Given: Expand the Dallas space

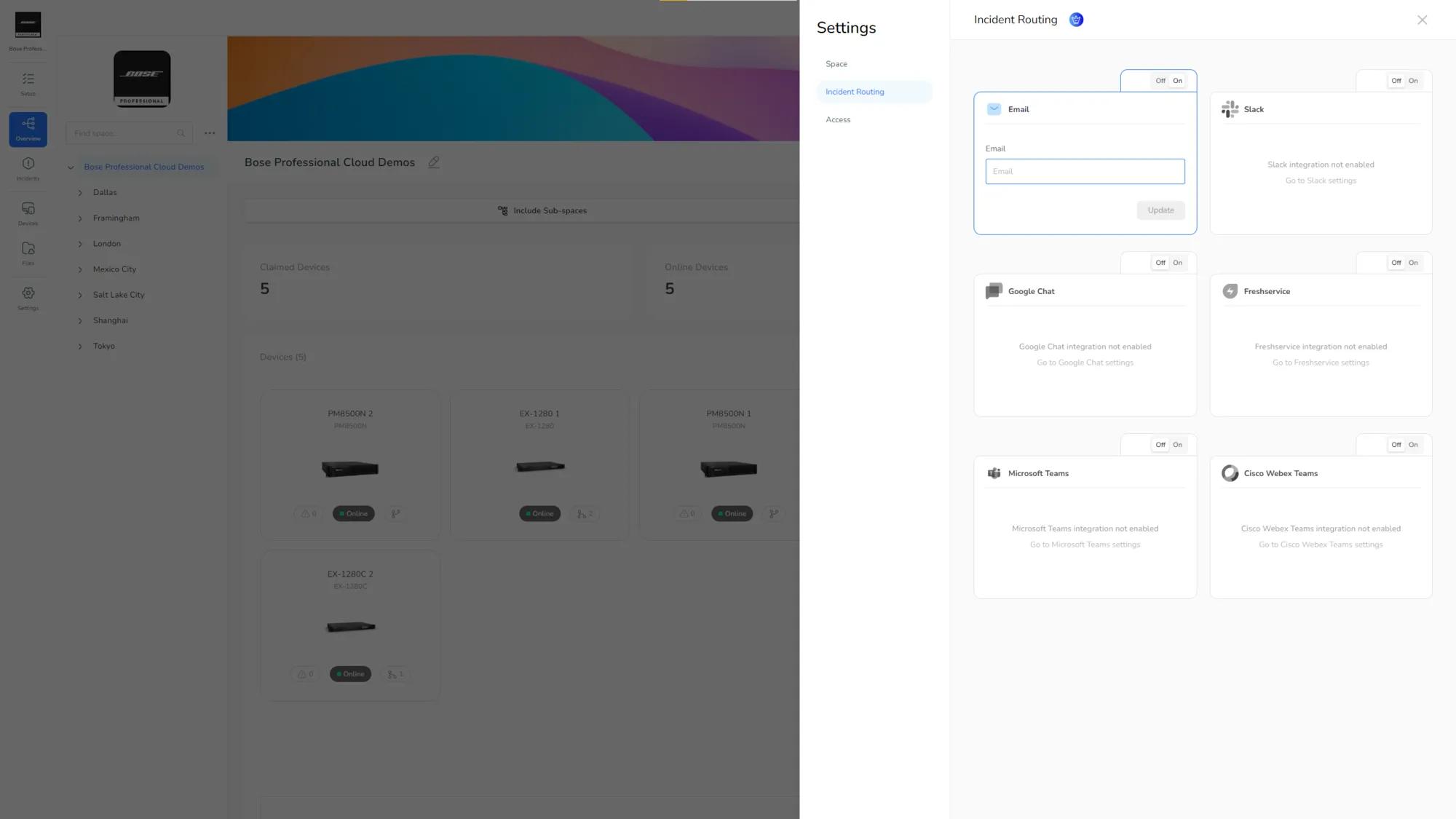Looking at the screenshot, I should (80, 193).
